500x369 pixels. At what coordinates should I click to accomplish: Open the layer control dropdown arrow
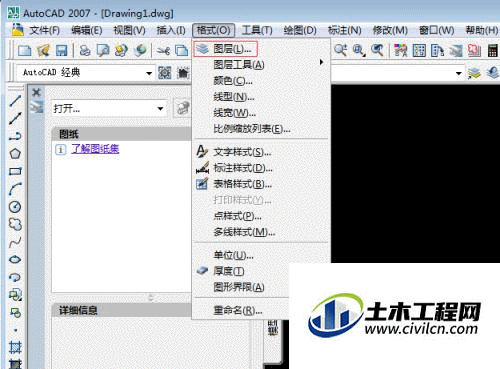[x=459, y=73]
